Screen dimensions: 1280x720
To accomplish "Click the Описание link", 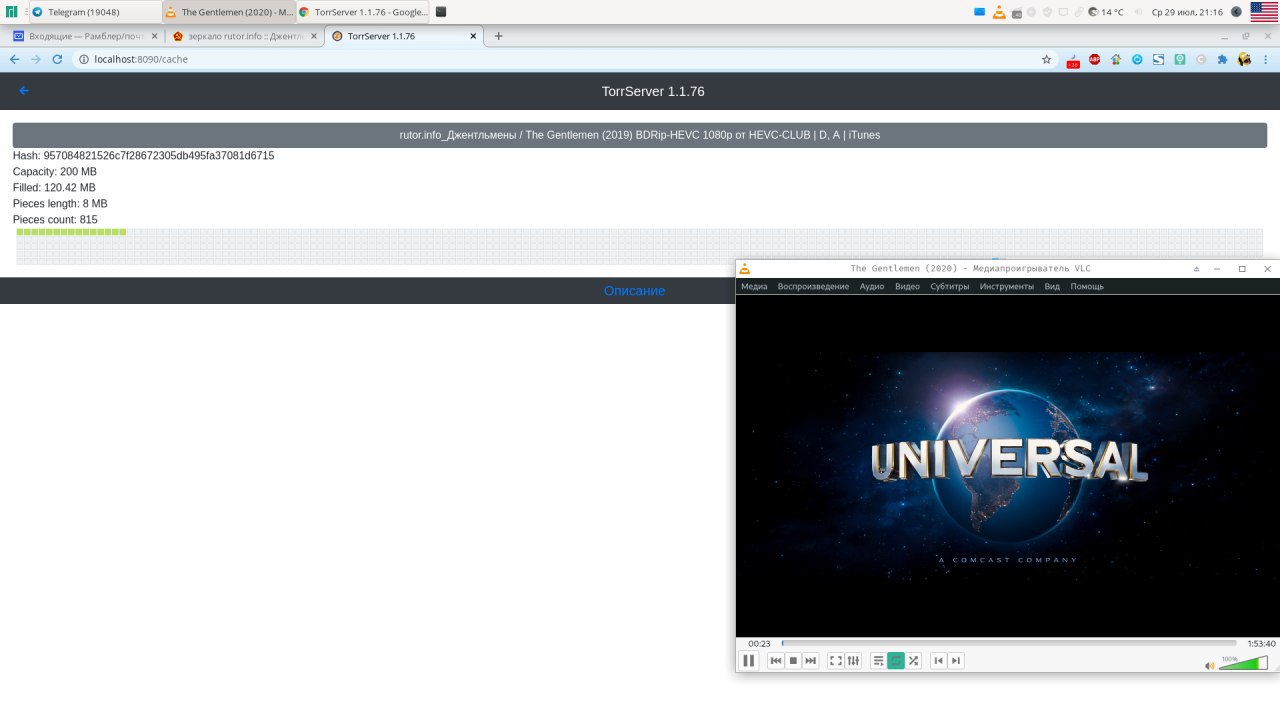I will [634, 291].
